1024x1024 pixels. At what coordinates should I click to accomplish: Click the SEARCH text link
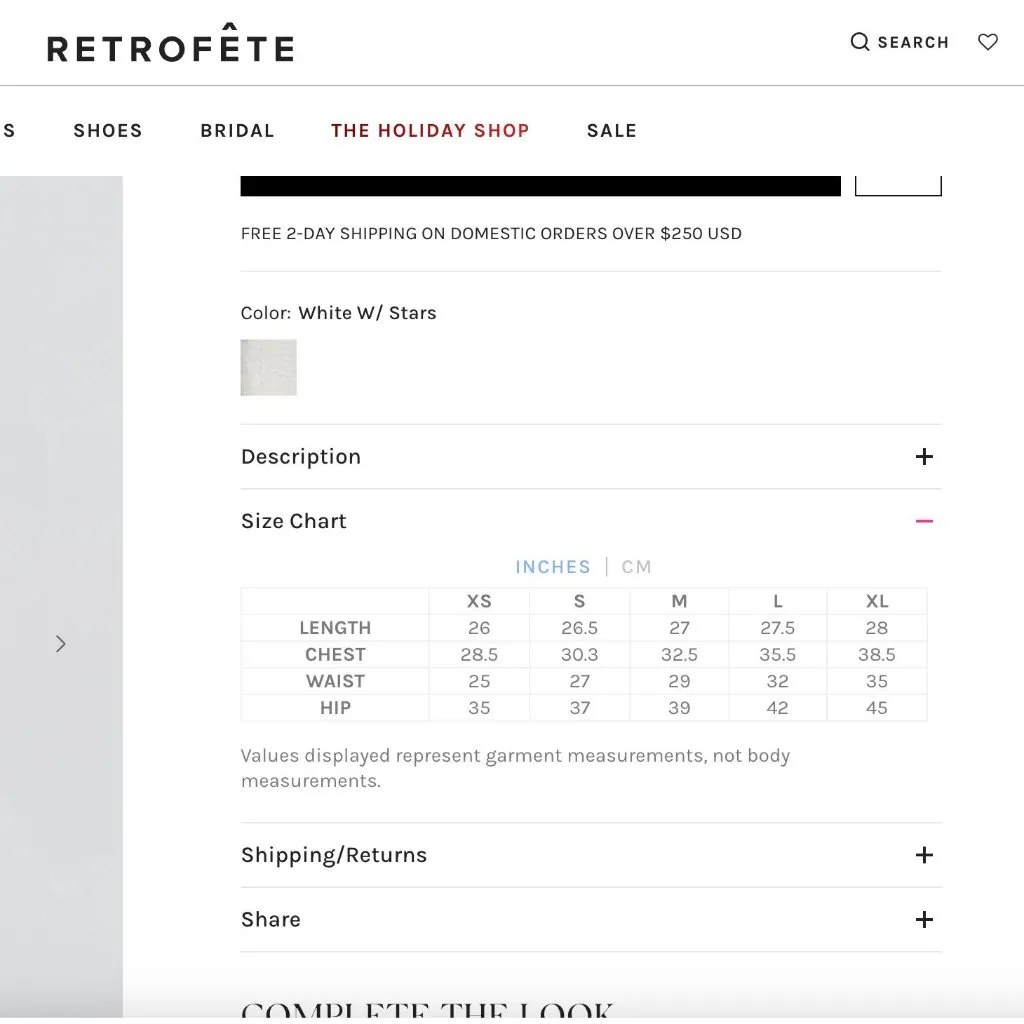tap(913, 42)
